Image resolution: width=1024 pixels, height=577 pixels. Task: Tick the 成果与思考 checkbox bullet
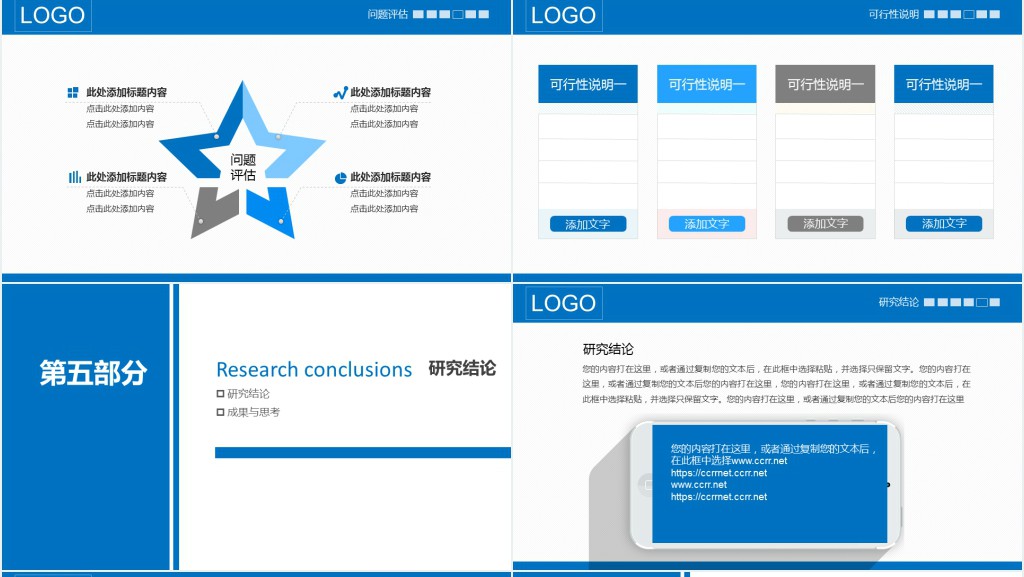(x=221, y=412)
